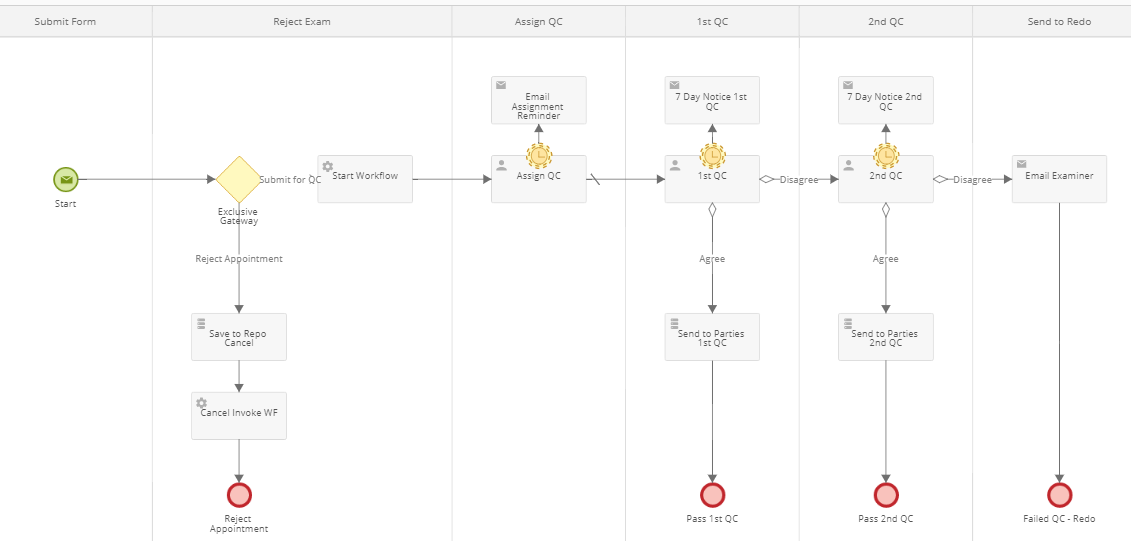Screen dimensions: 1131x541
Task: Click the timer event on 1st QC task
Action: pyautogui.click(x=712, y=155)
